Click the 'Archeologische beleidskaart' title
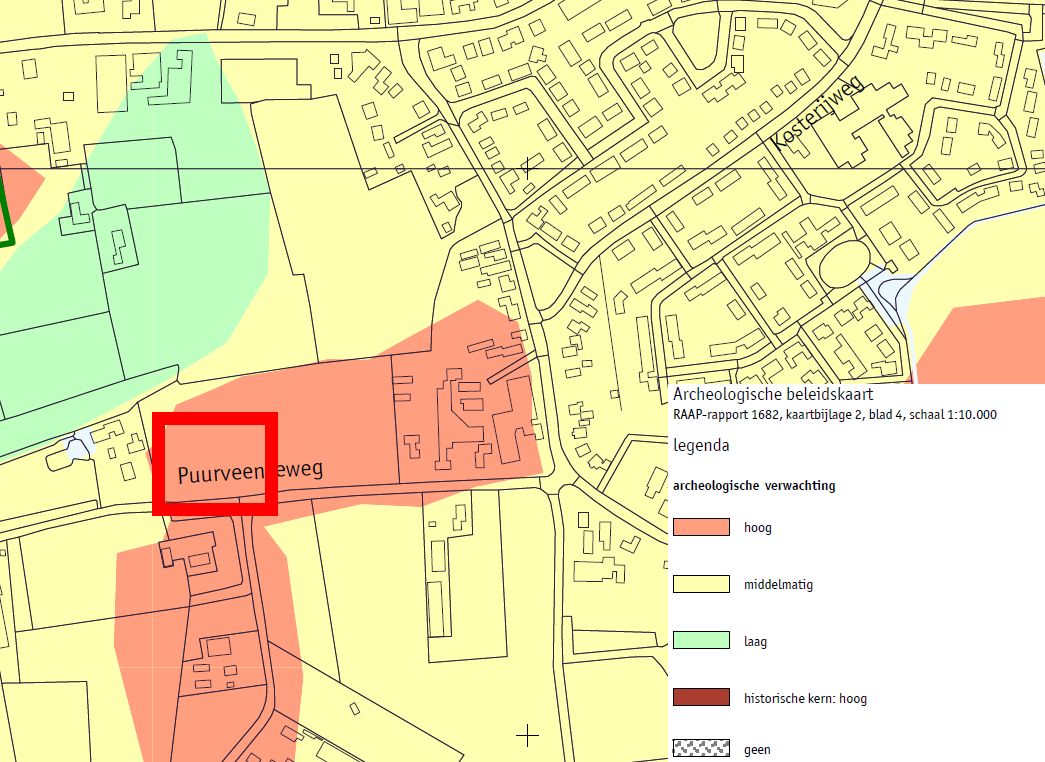 (773, 394)
